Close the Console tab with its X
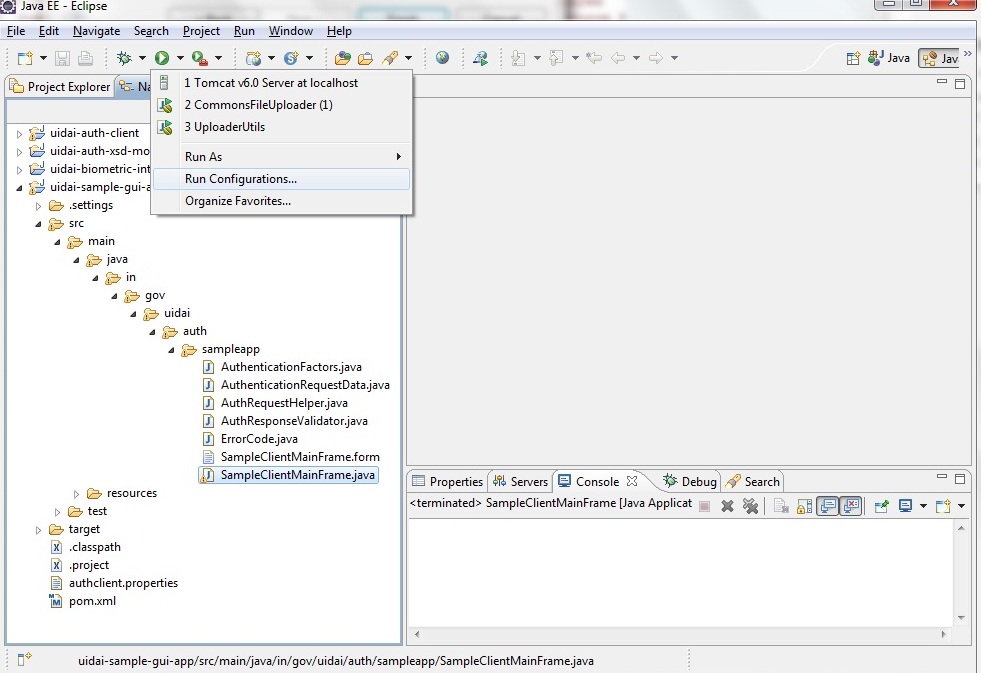Image resolution: width=981 pixels, height=673 pixels. 632,481
